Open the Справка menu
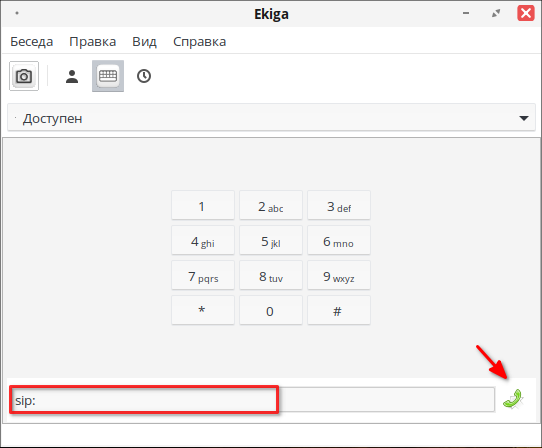This screenshot has width=542, height=448. pyautogui.click(x=199, y=41)
